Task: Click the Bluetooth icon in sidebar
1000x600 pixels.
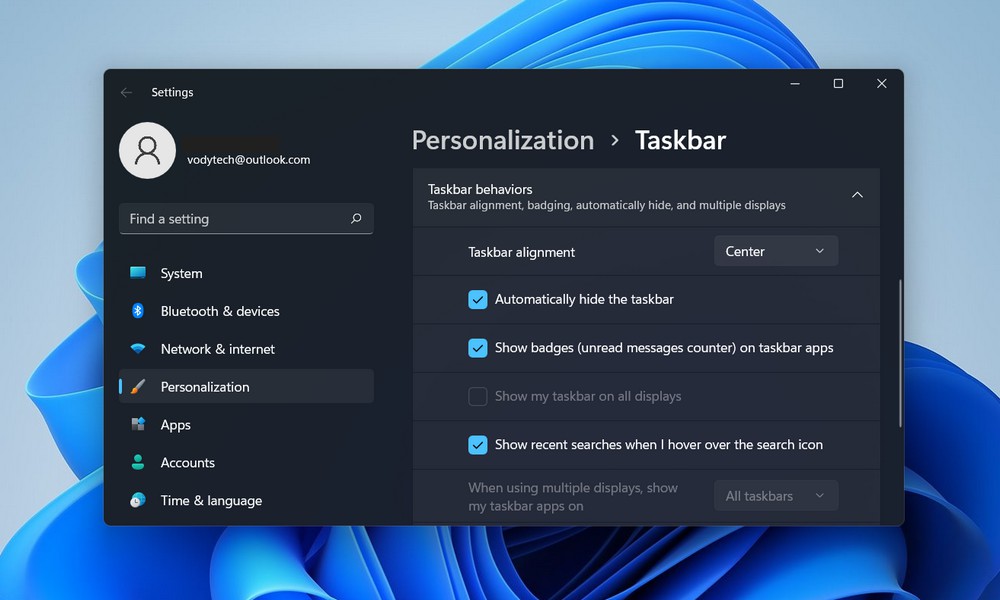Action: pos(138,311)
